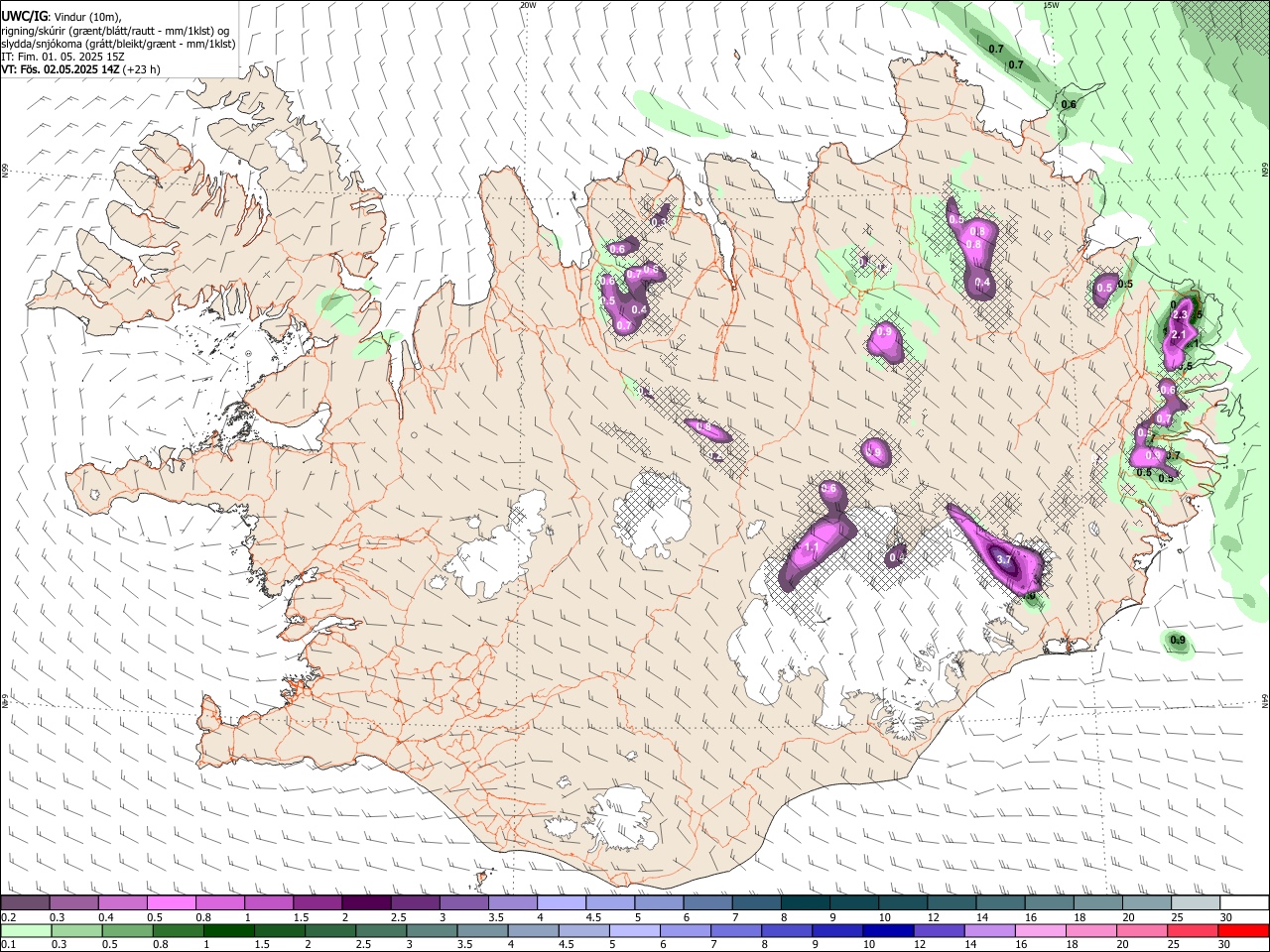
Task: Click the 'rigning/skúrir' description line
Action: click(x=114, y=31)
